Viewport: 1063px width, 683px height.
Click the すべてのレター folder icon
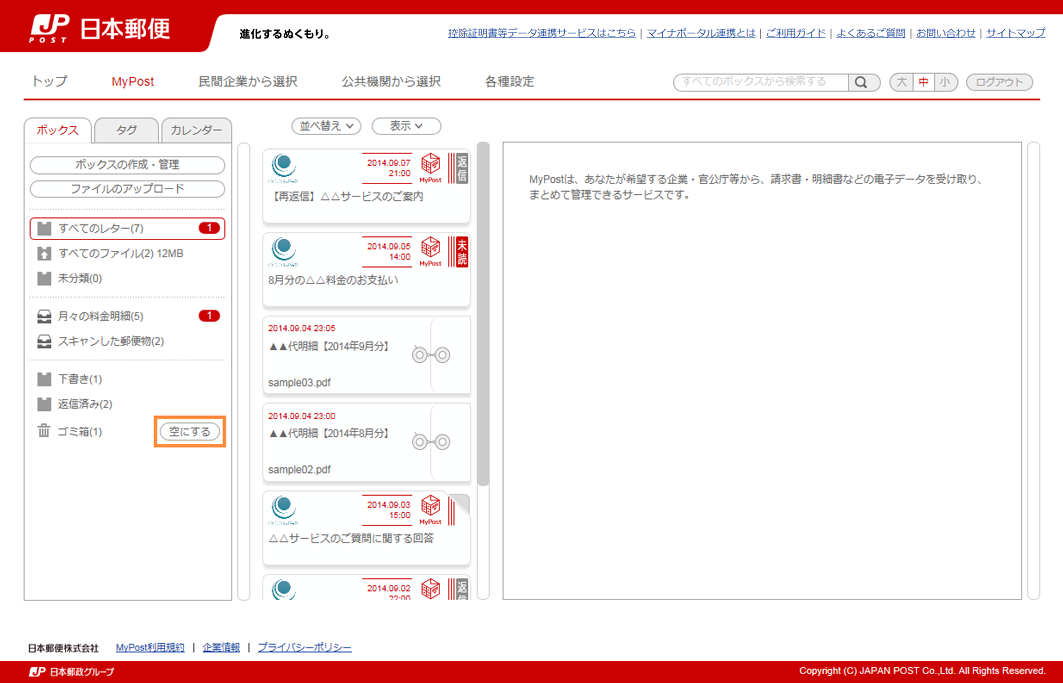tap(44, 229)
